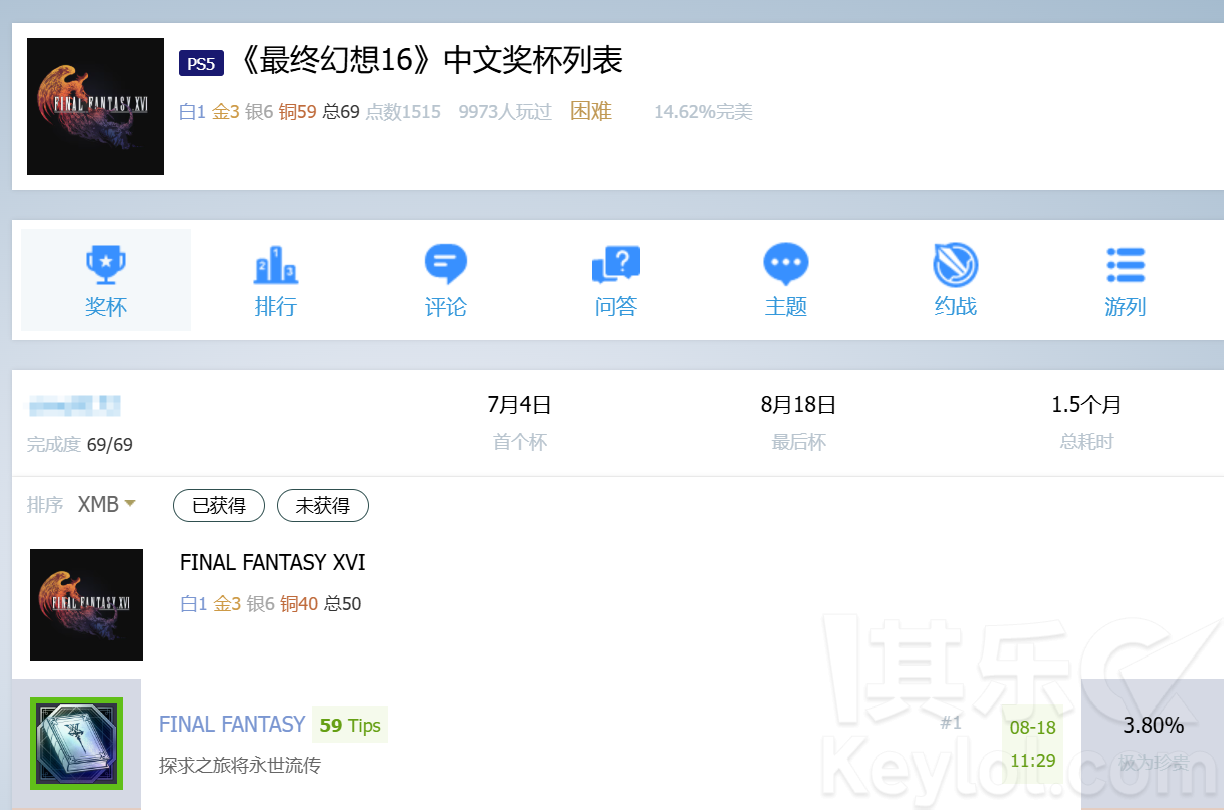
Task: Click the 《最终幻想16》中文奖杯列表 title
Action: [x=432, y=61]
